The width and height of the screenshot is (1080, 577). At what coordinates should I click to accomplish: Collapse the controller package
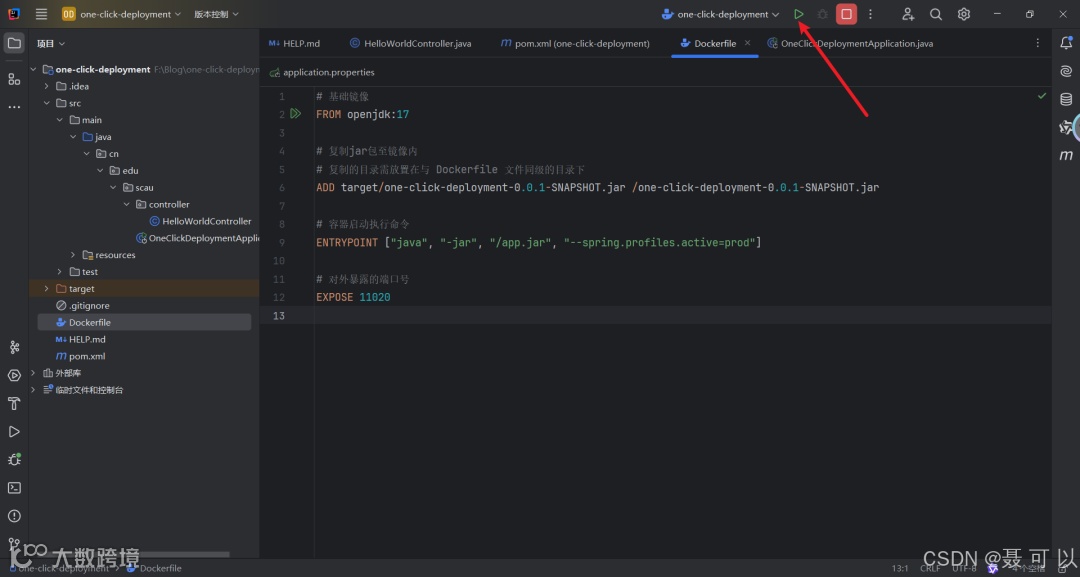[x=127, y=204]
